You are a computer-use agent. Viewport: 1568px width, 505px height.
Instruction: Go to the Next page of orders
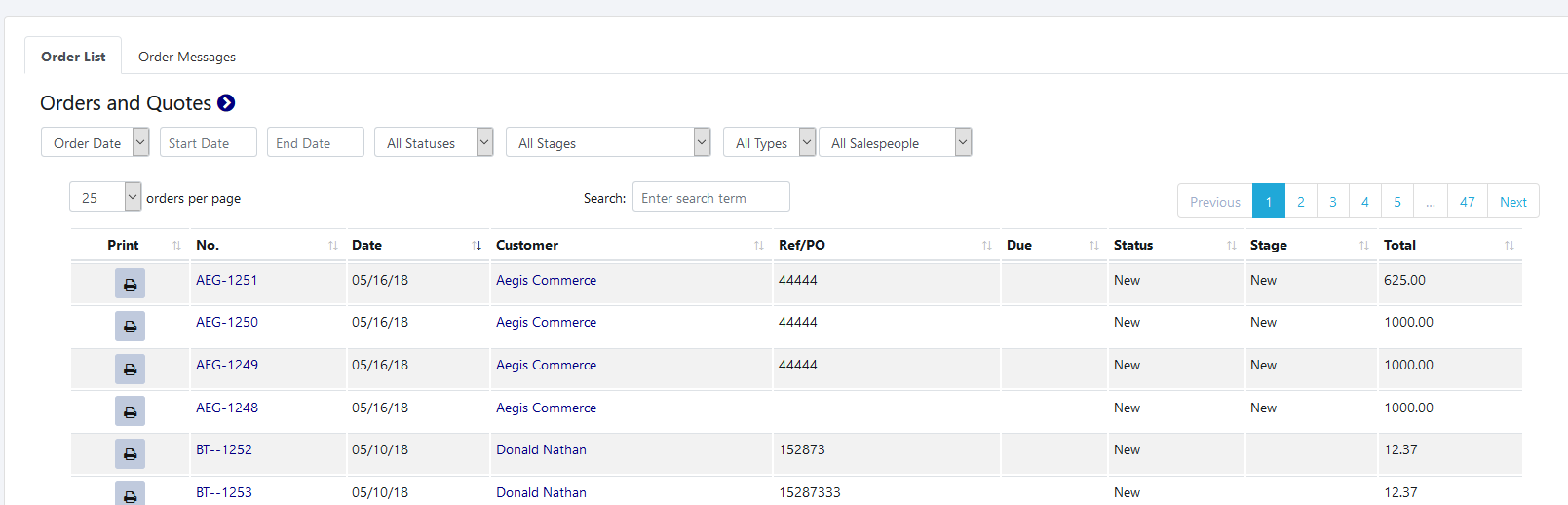(x=1512, y=202)
